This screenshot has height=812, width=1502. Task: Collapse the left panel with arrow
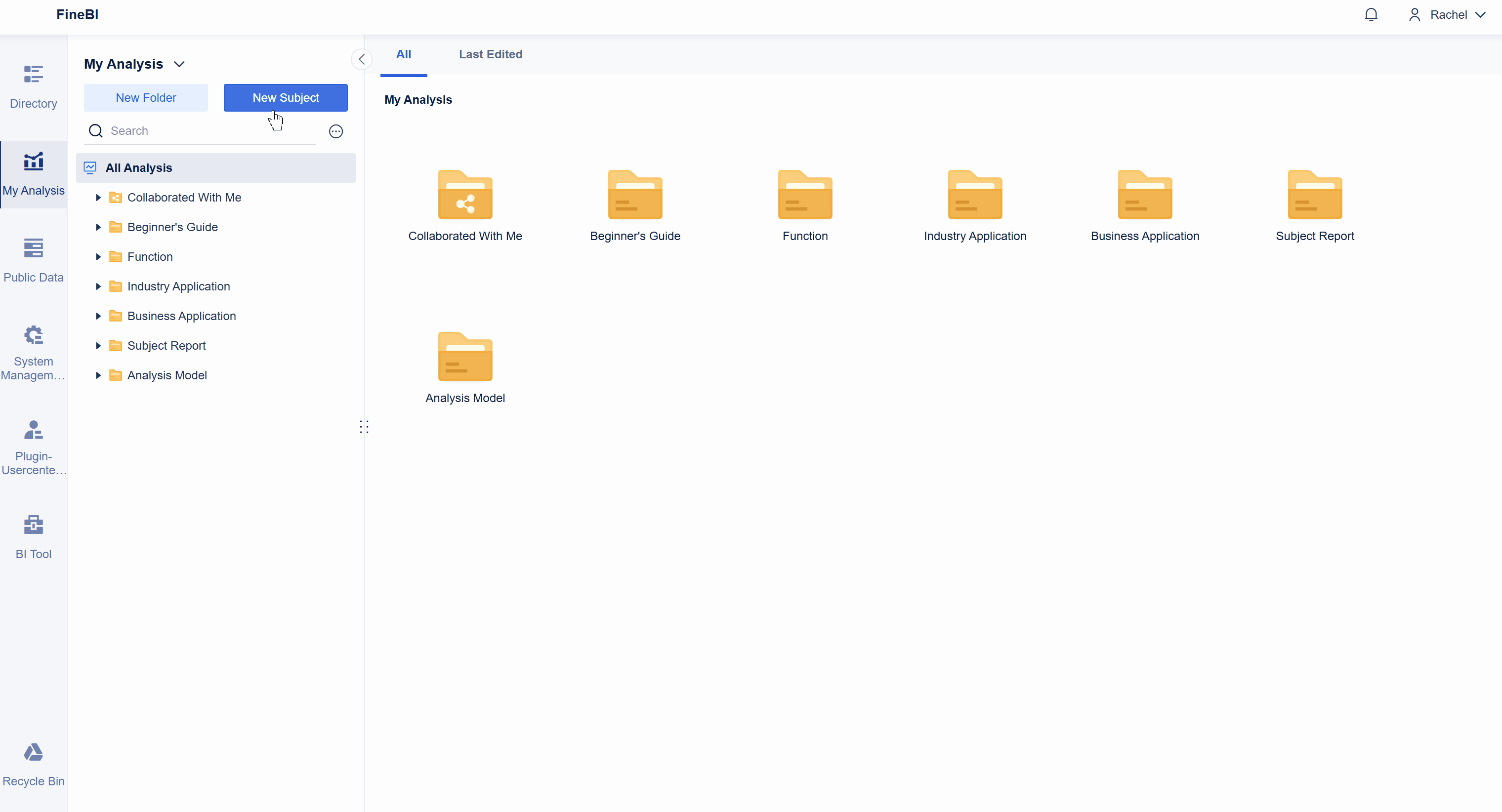click(362, 59)
